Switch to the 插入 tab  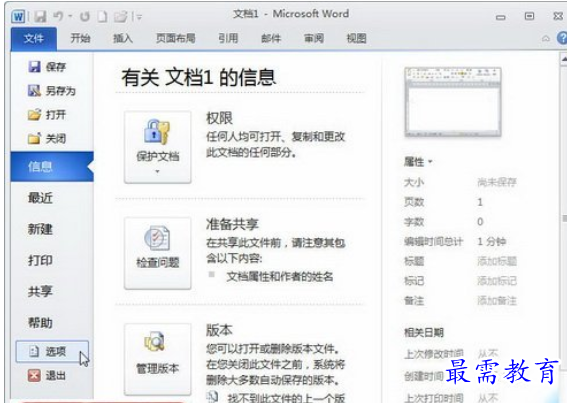pos(123,38)
